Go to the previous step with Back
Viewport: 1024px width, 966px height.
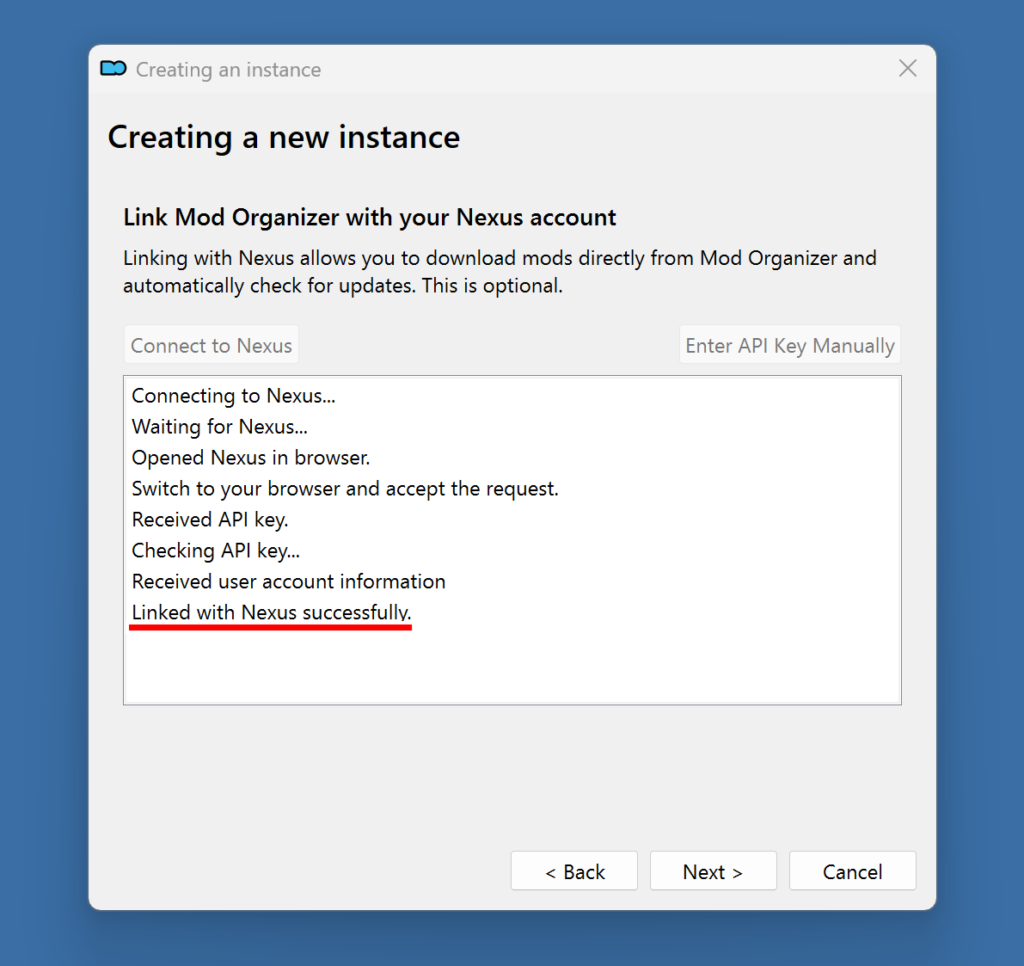click(574, 871)
